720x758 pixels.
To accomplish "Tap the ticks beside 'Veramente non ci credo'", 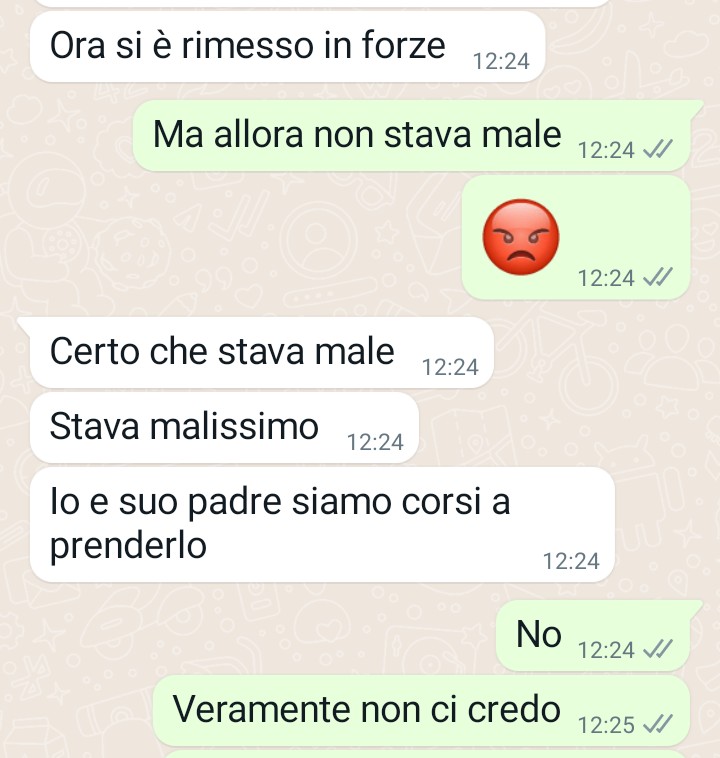I will pyautogui.click(x=658, y=724).
